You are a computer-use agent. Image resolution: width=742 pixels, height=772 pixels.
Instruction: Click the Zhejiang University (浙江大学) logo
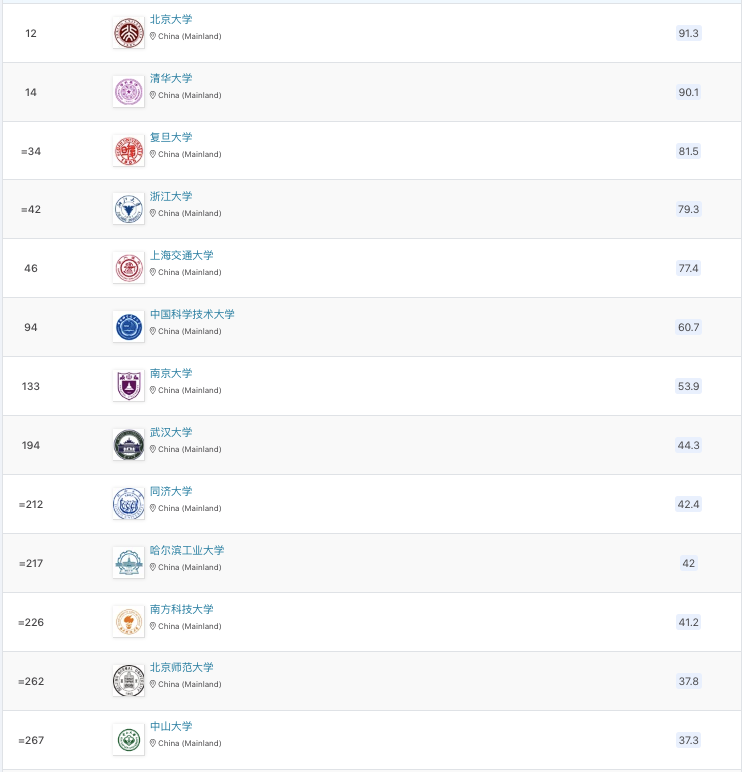(x=128, y=209)
